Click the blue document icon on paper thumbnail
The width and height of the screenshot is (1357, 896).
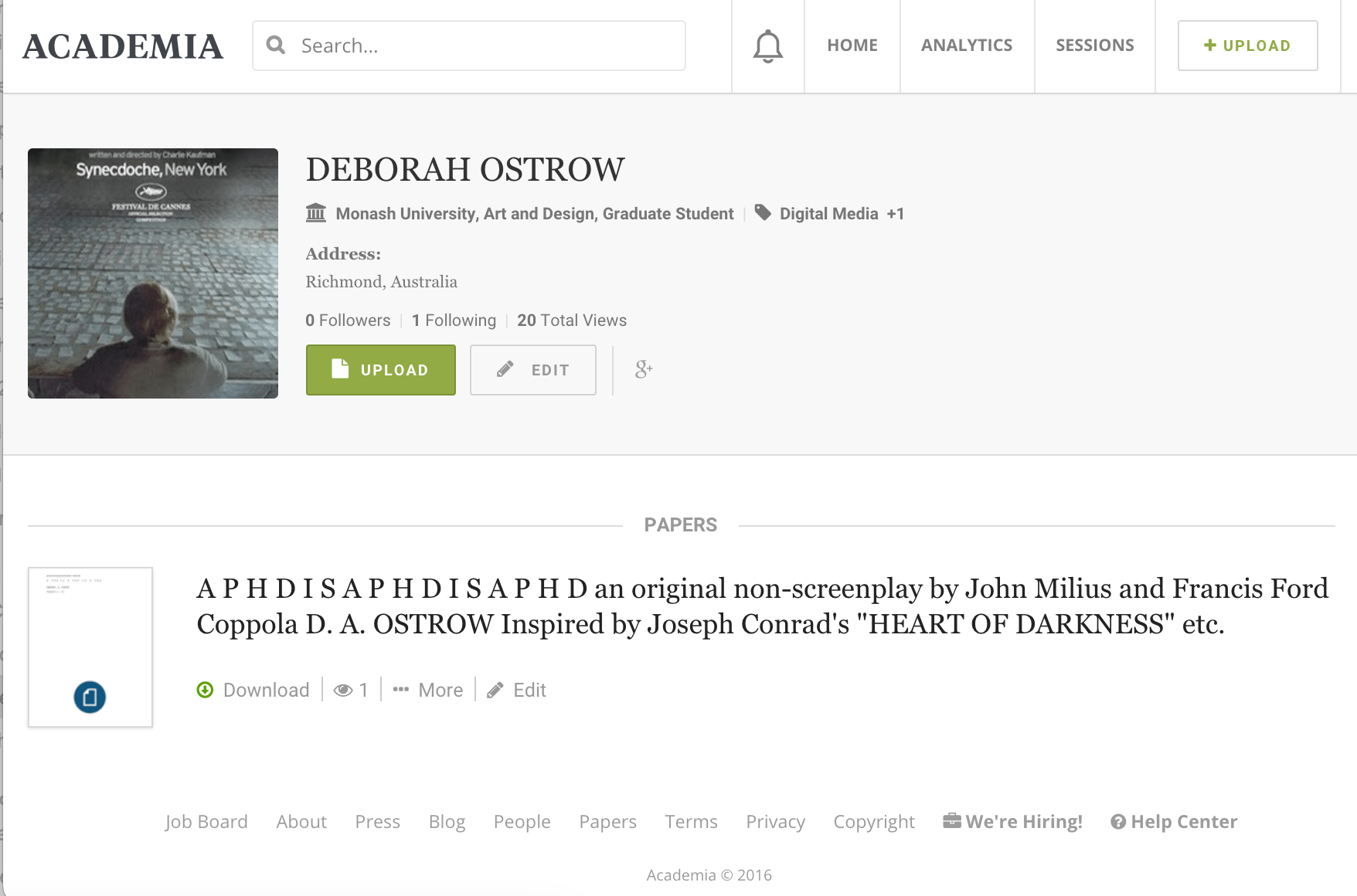click(x=90, y=697)
